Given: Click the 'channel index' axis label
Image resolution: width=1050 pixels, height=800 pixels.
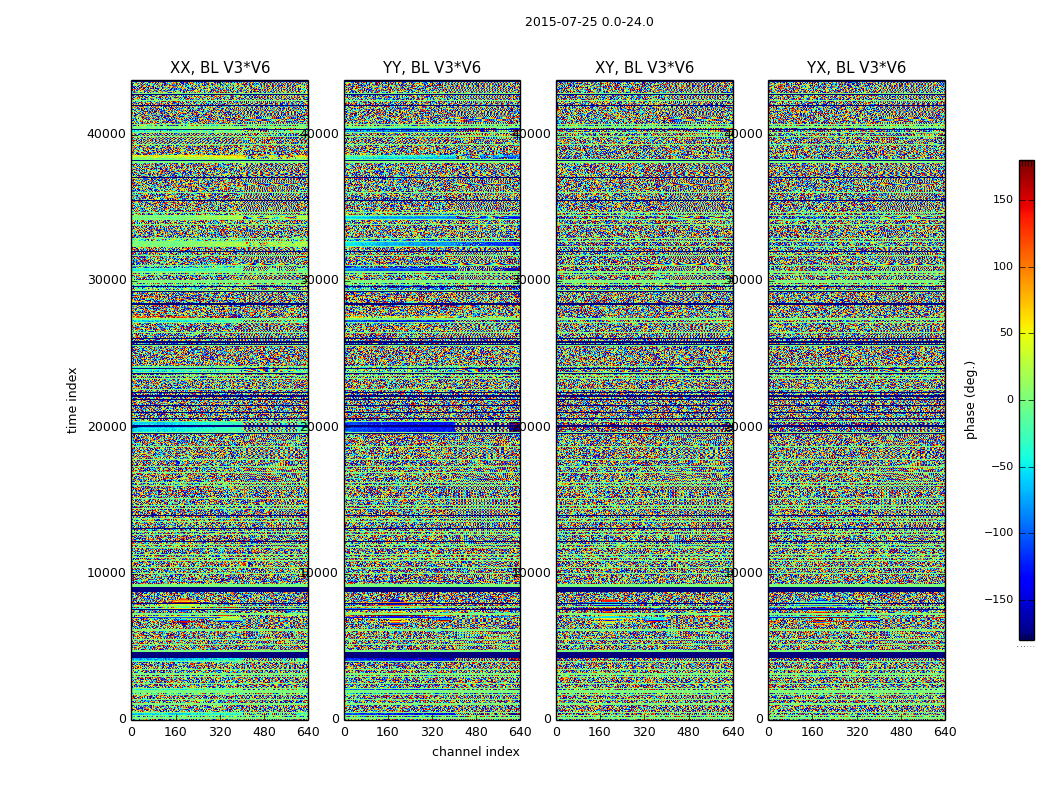Looking at the screenshot, I should (475, 752).
